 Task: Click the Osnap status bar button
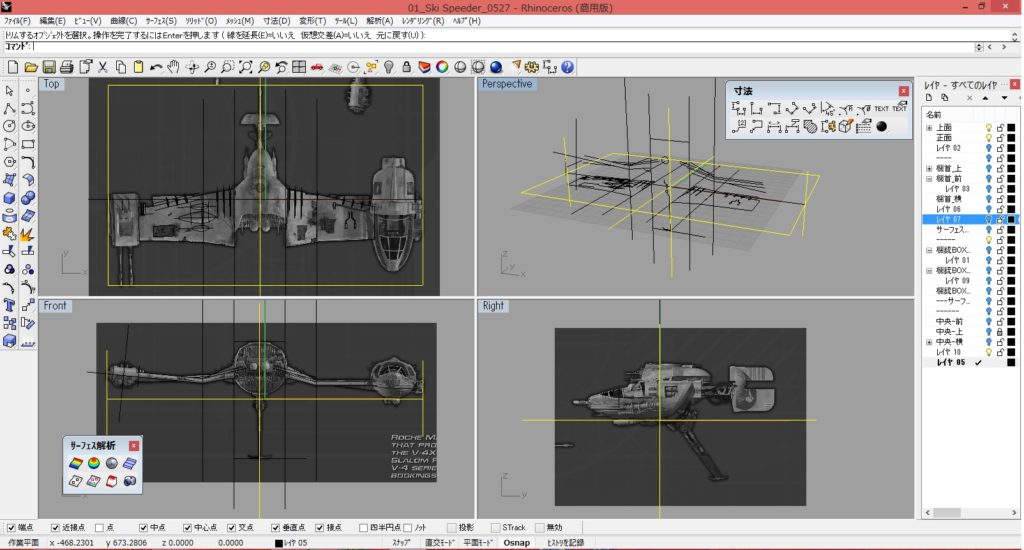pyautogui.click(x=516, y=542)
